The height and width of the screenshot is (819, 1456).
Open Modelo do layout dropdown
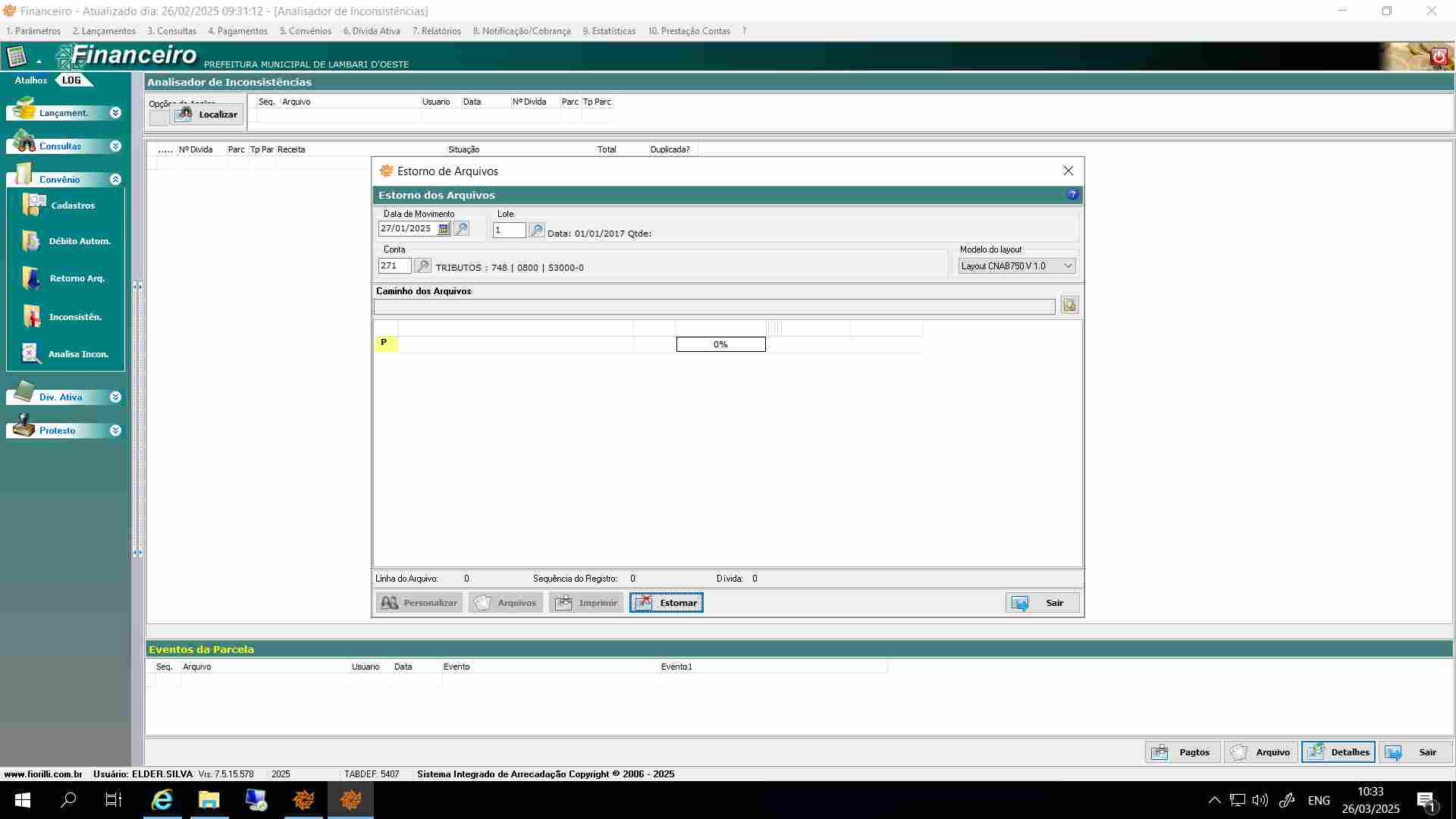point(1068,265)
